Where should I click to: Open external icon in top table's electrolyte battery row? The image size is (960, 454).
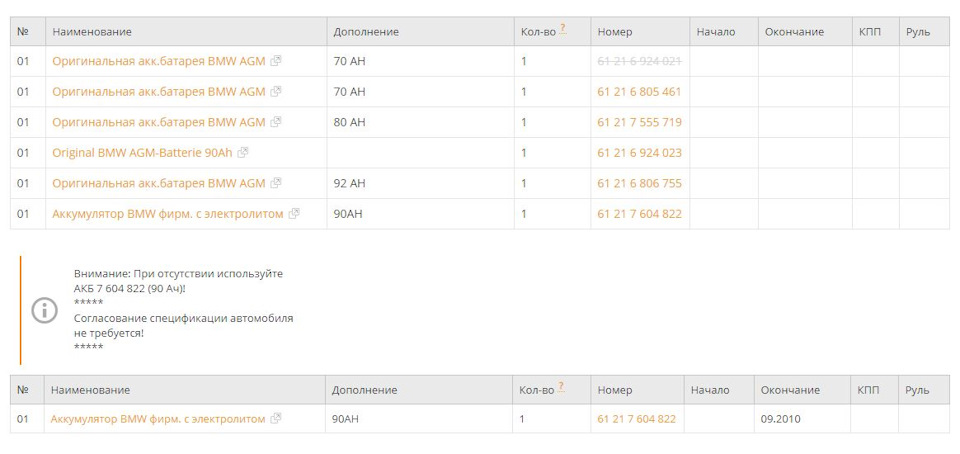pos(294,214)
